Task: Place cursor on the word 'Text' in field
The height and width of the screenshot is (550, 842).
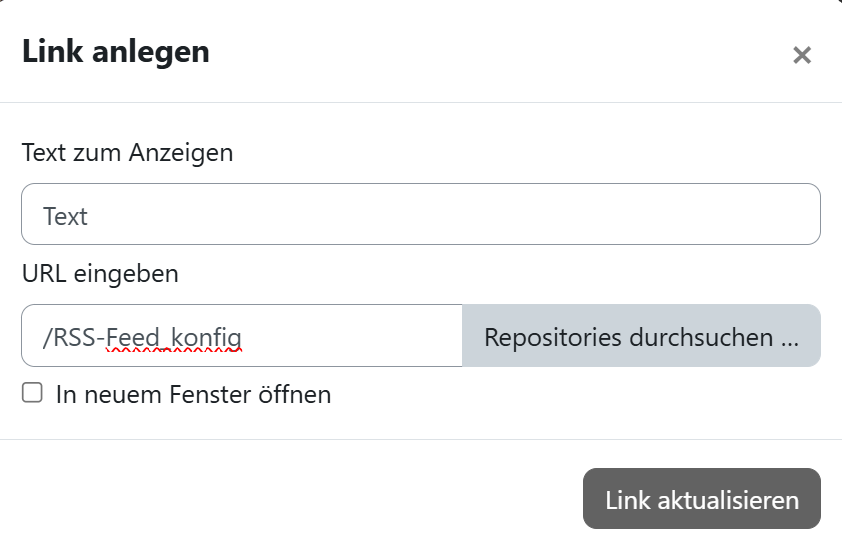Action: pos(65,216)
